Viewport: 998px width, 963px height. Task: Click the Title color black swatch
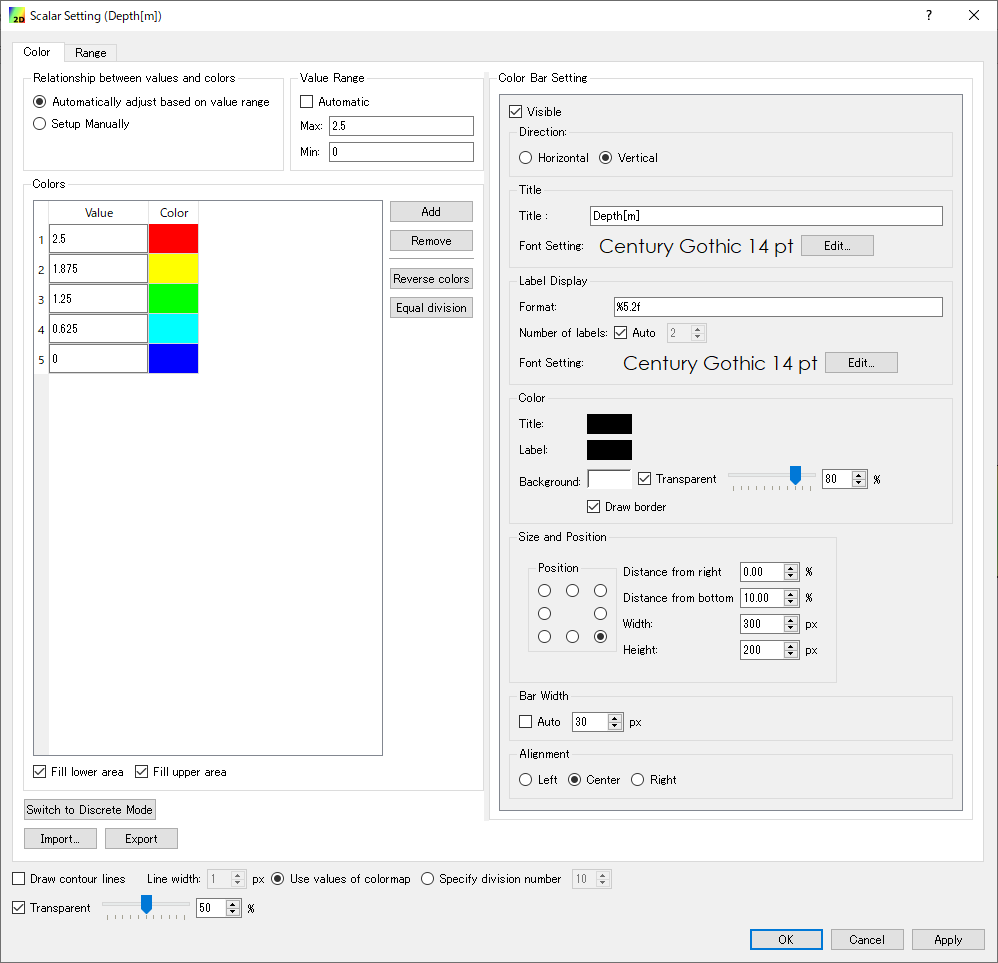609,424
